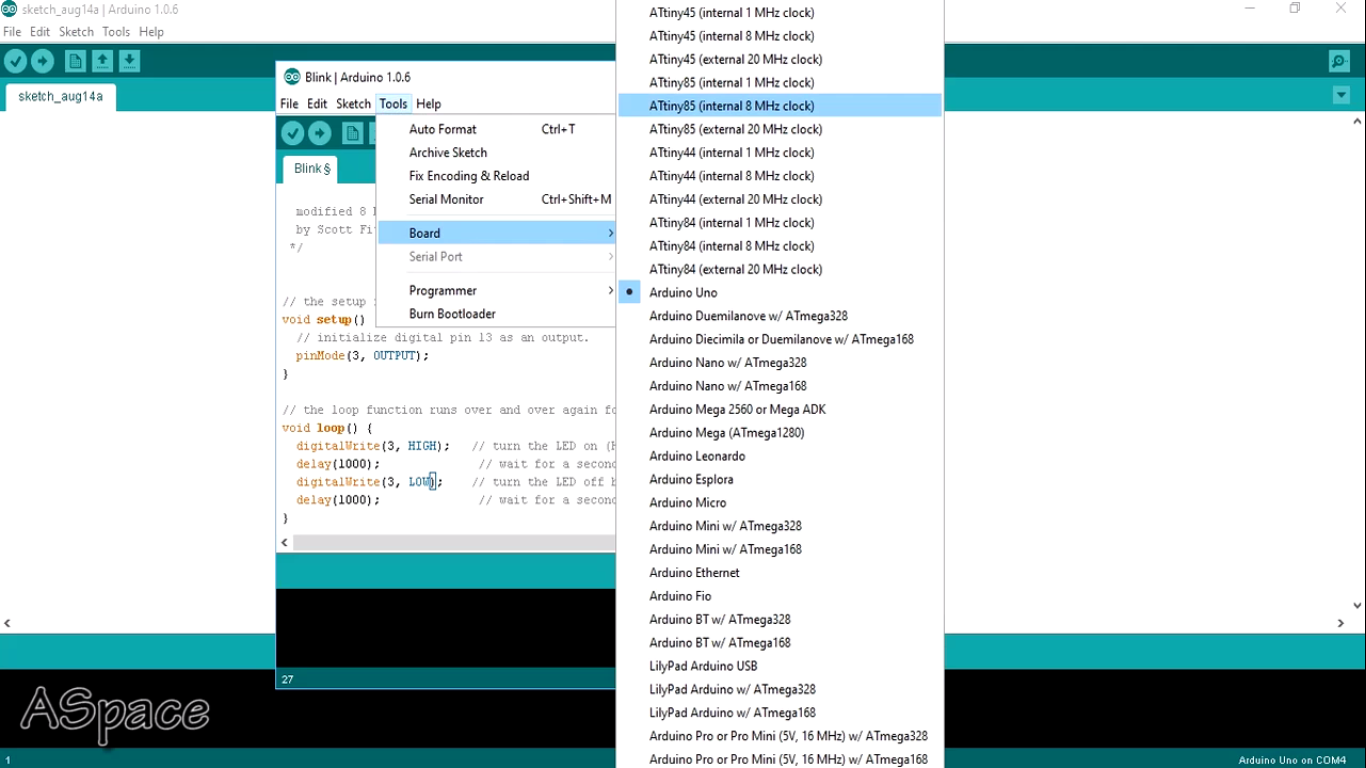
Task: Select ATtiny45 (internal 8 MHz clock) board
Action: tap(780, 36)
